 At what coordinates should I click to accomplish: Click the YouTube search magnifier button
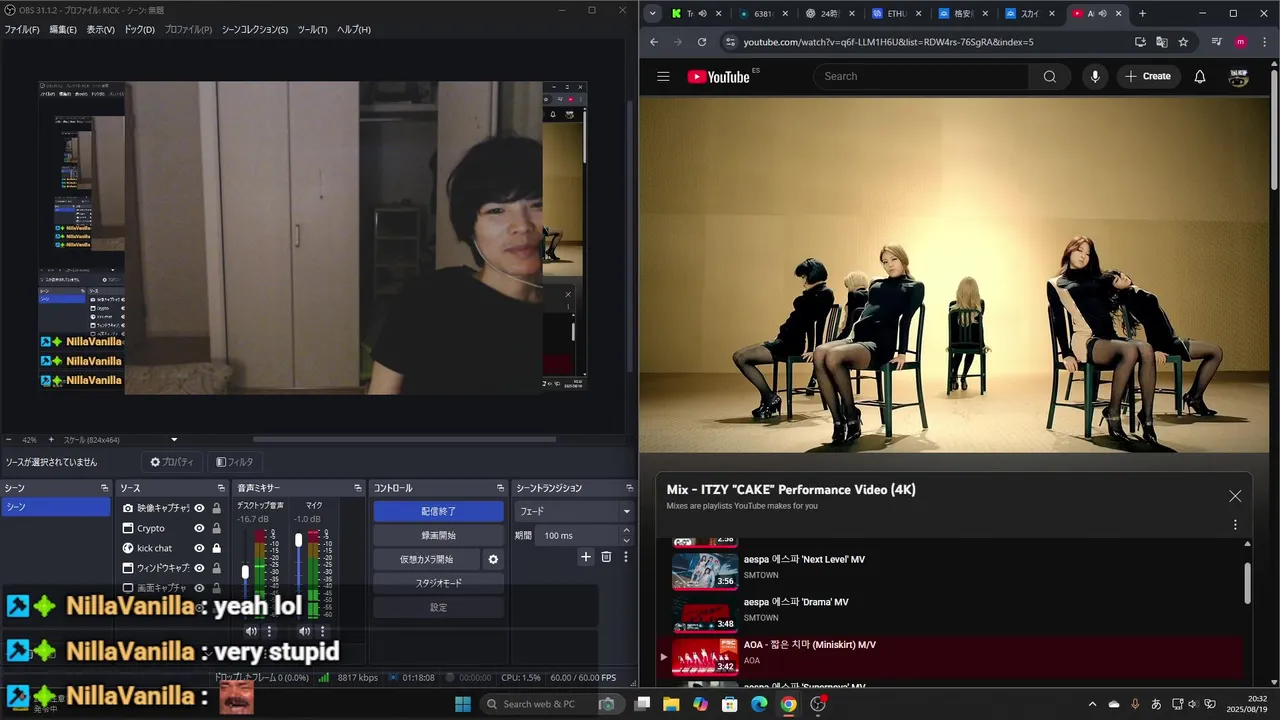click(x=1049, y=76)
